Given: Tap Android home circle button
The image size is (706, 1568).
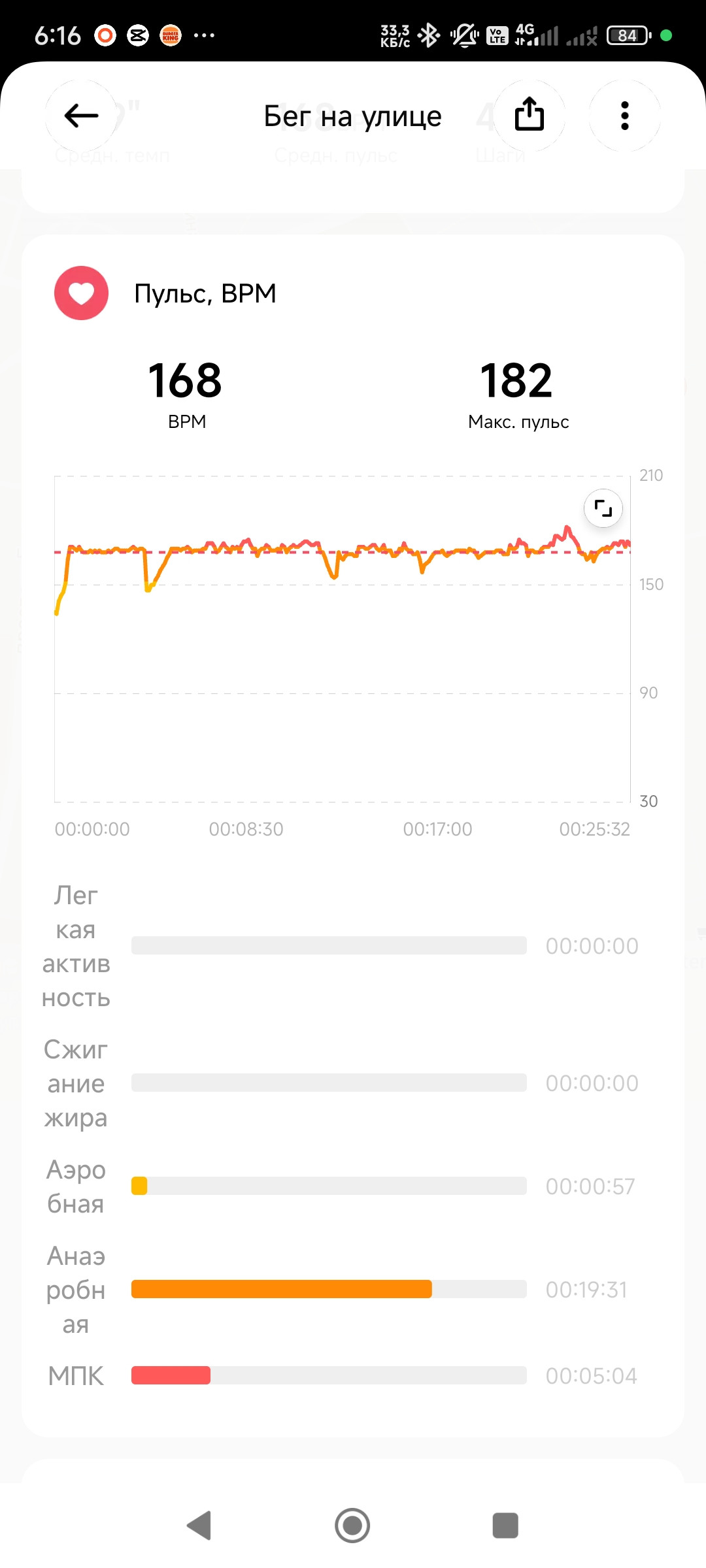Looking at the screenshot, I should pyautogui.click(x=352, y=1526).
